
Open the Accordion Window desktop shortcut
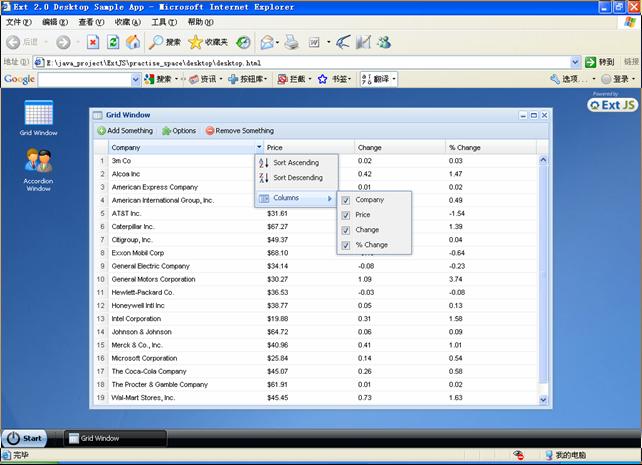coord(38,162)
